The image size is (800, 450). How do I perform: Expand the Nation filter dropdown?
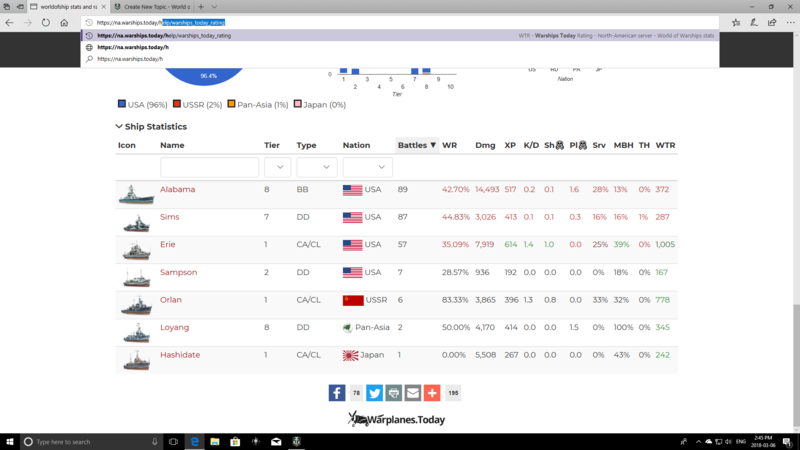(367, 167)
